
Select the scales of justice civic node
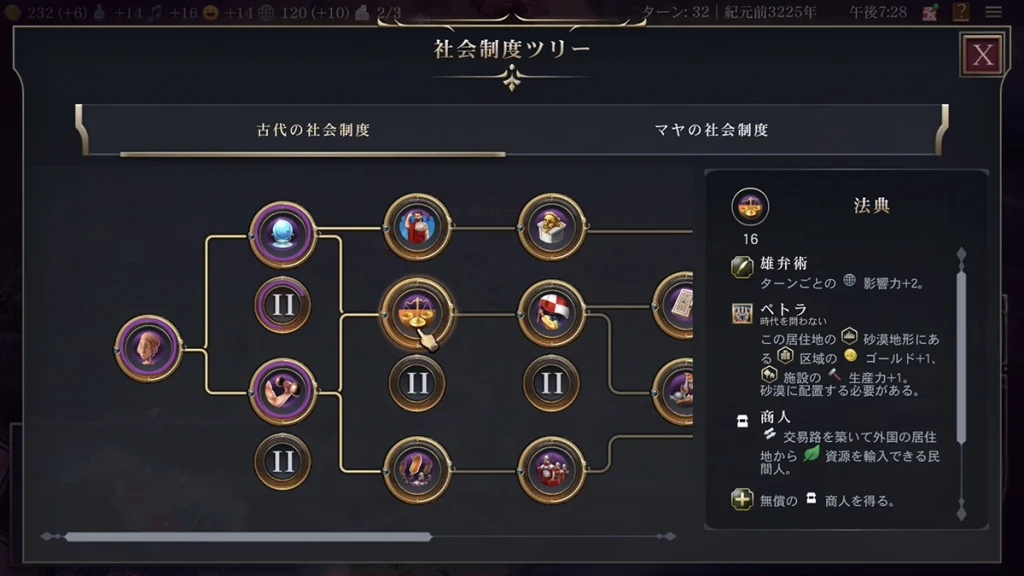pyautogui.click(x=417, y=312)
